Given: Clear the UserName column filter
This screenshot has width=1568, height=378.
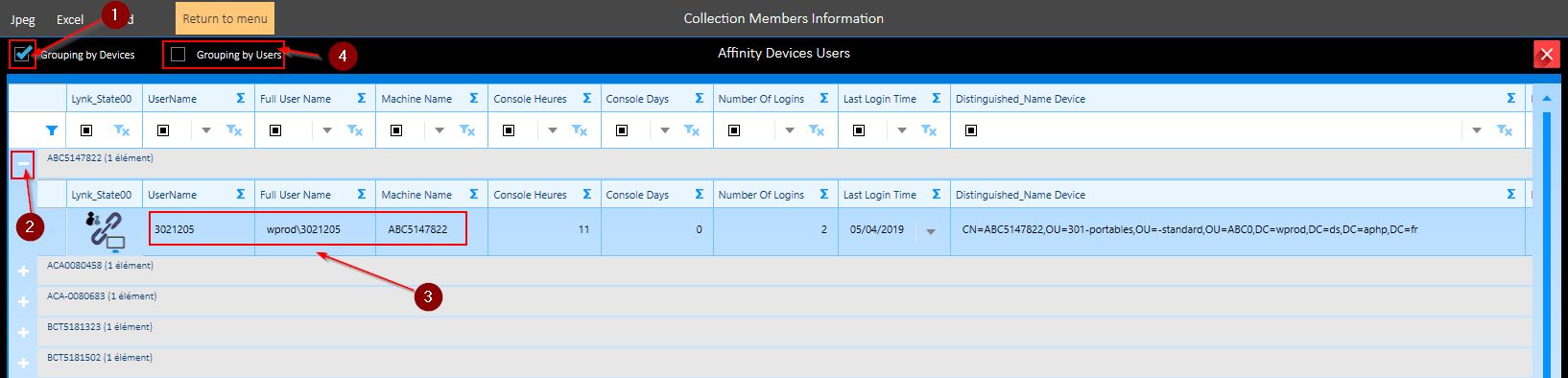Looking at the screenshot, I should point(234,130).
